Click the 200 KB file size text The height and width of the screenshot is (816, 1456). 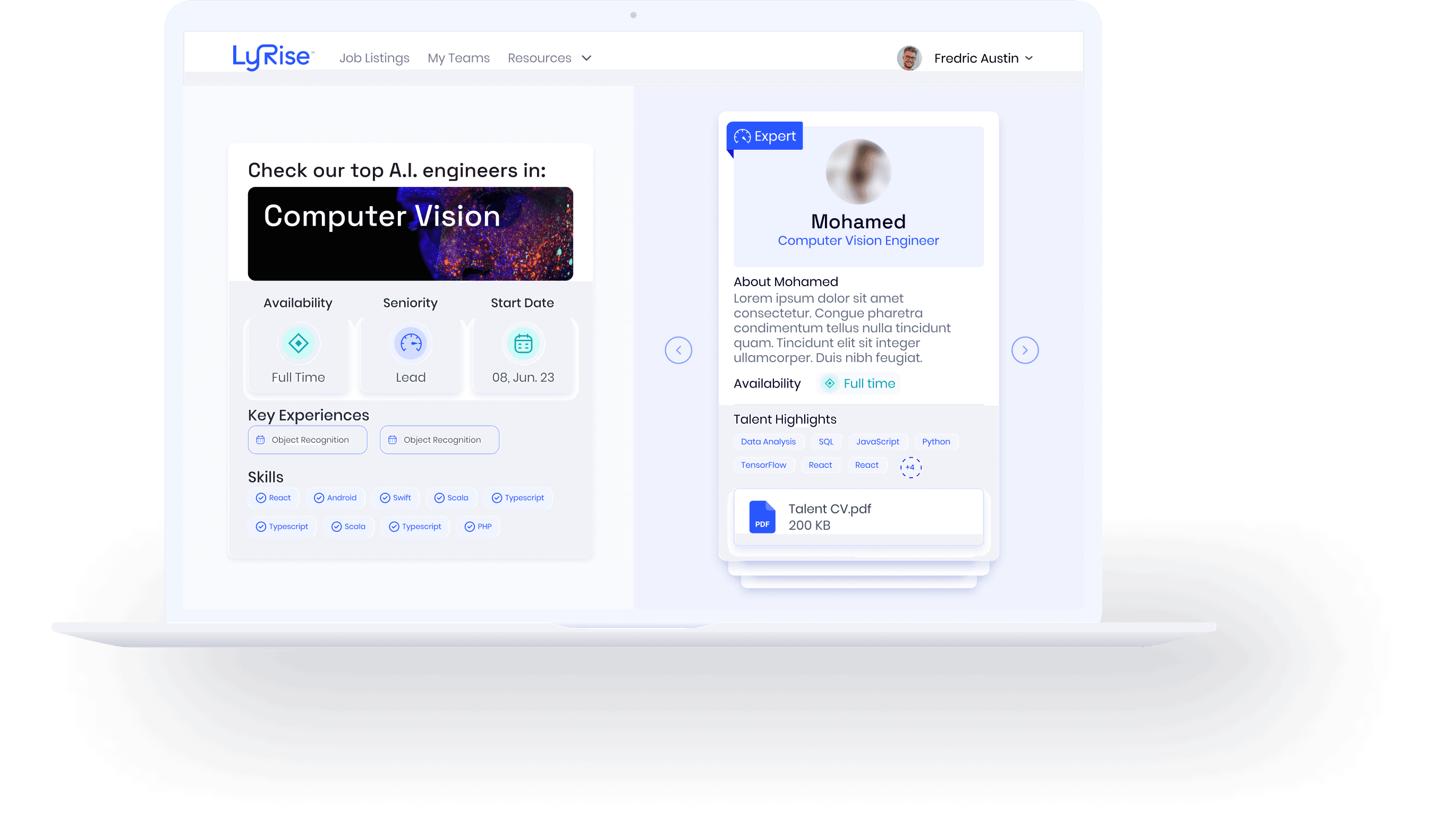click(x=809, y=525)
